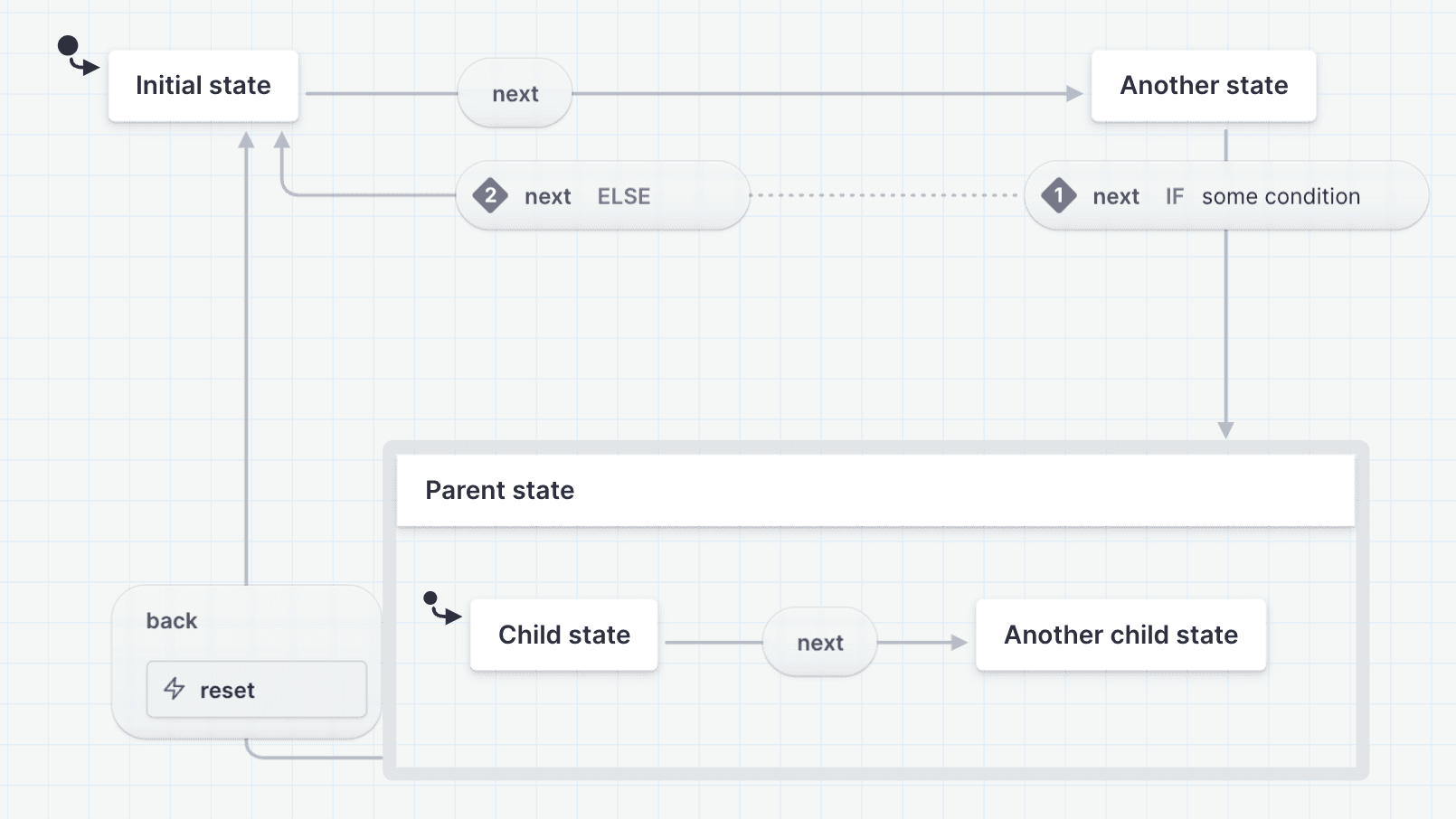The height and width of the screenshot is (819, 1456).
Task: Select the Initial state node
Action: (x=203, y=86)
